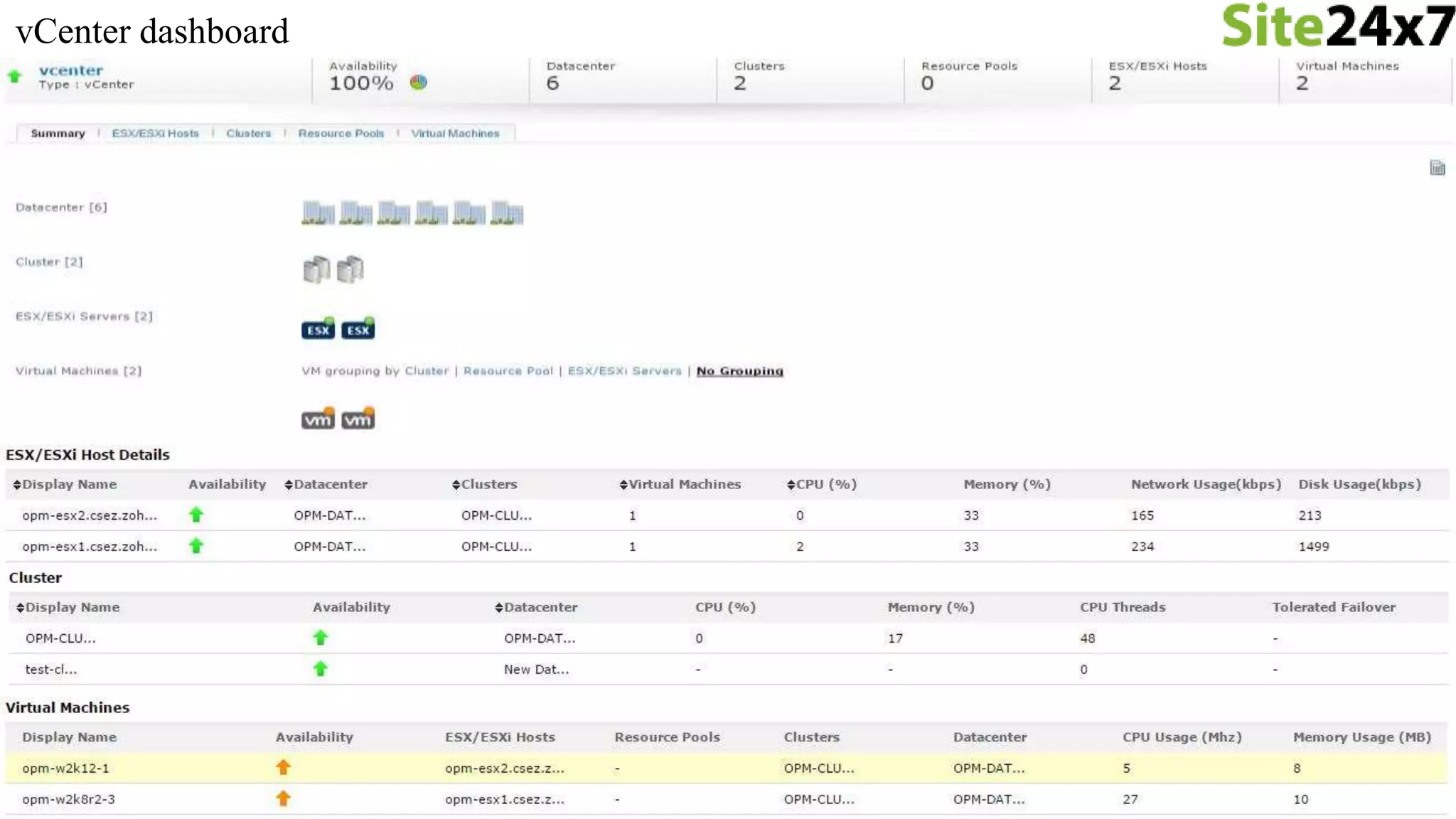Click availability arrow for opm-esx2 host
1456x819 pixels.
coord(196,515)
